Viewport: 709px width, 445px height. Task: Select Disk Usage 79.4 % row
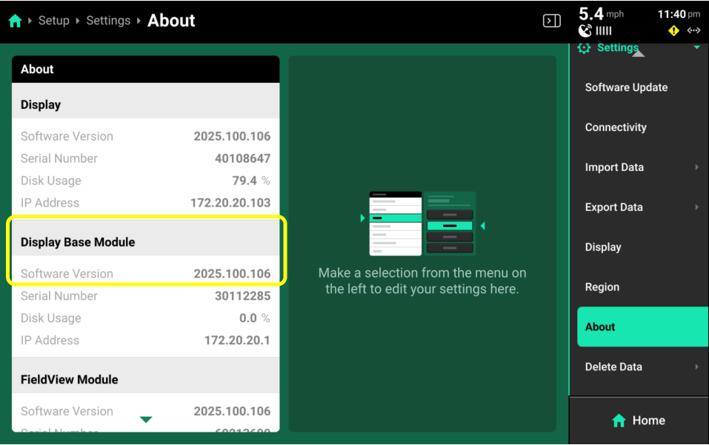click(146, 180)
